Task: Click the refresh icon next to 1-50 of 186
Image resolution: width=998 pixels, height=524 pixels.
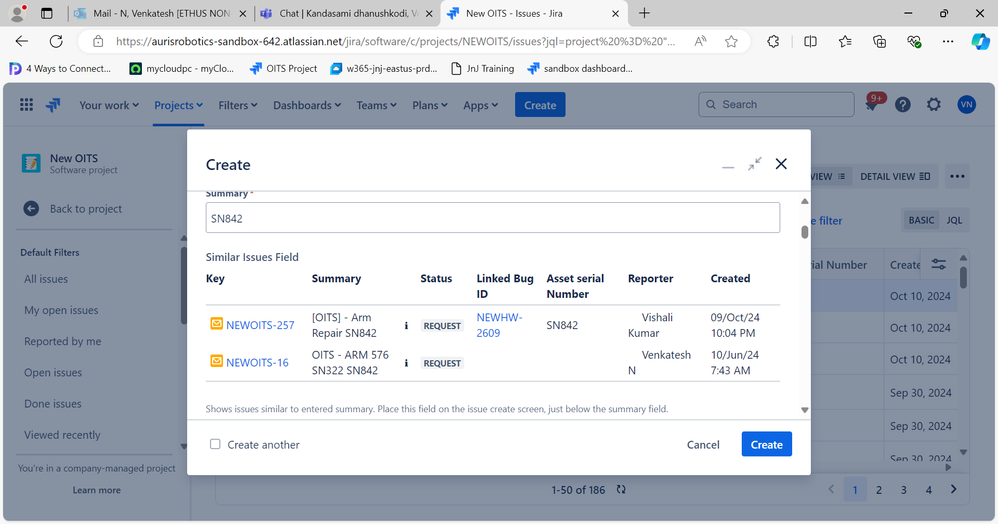Action: click(621, 490)
